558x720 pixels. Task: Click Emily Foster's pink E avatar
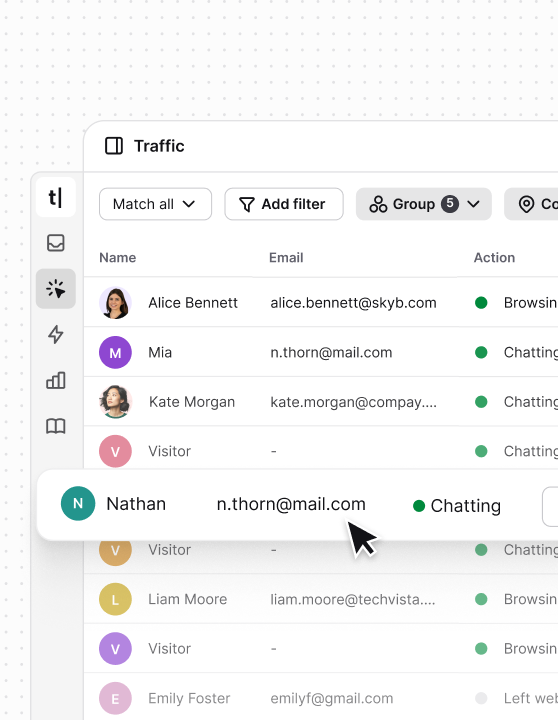point(115,698)
